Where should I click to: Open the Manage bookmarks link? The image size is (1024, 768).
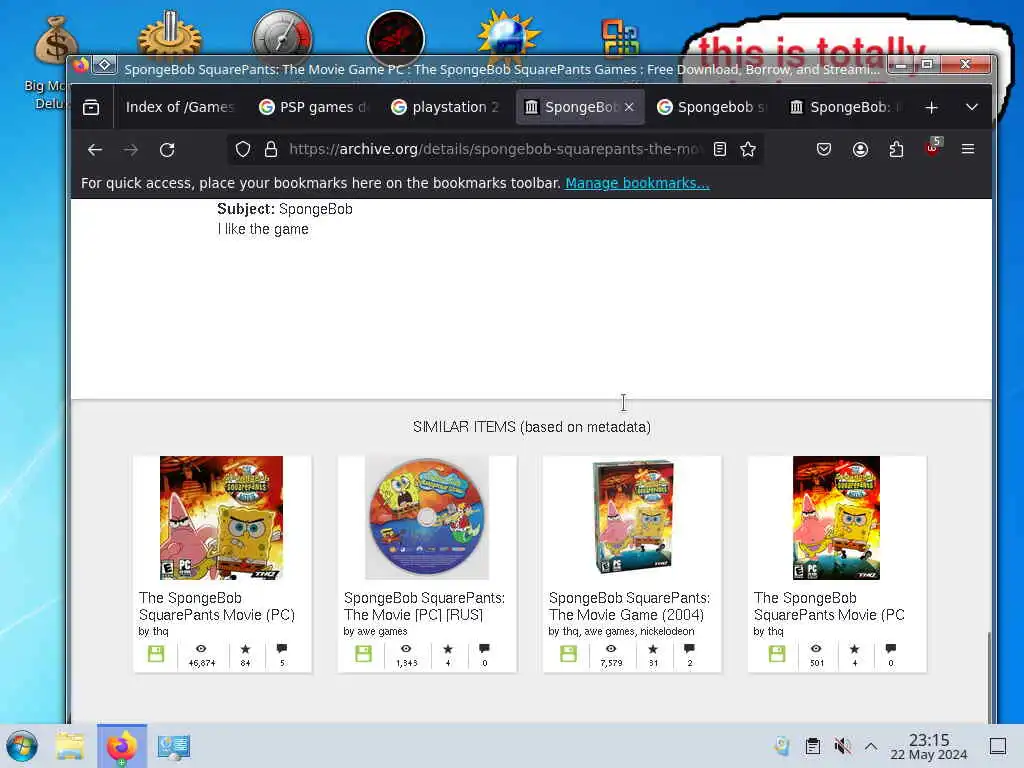pyautogui.click(x=637, y=184)
